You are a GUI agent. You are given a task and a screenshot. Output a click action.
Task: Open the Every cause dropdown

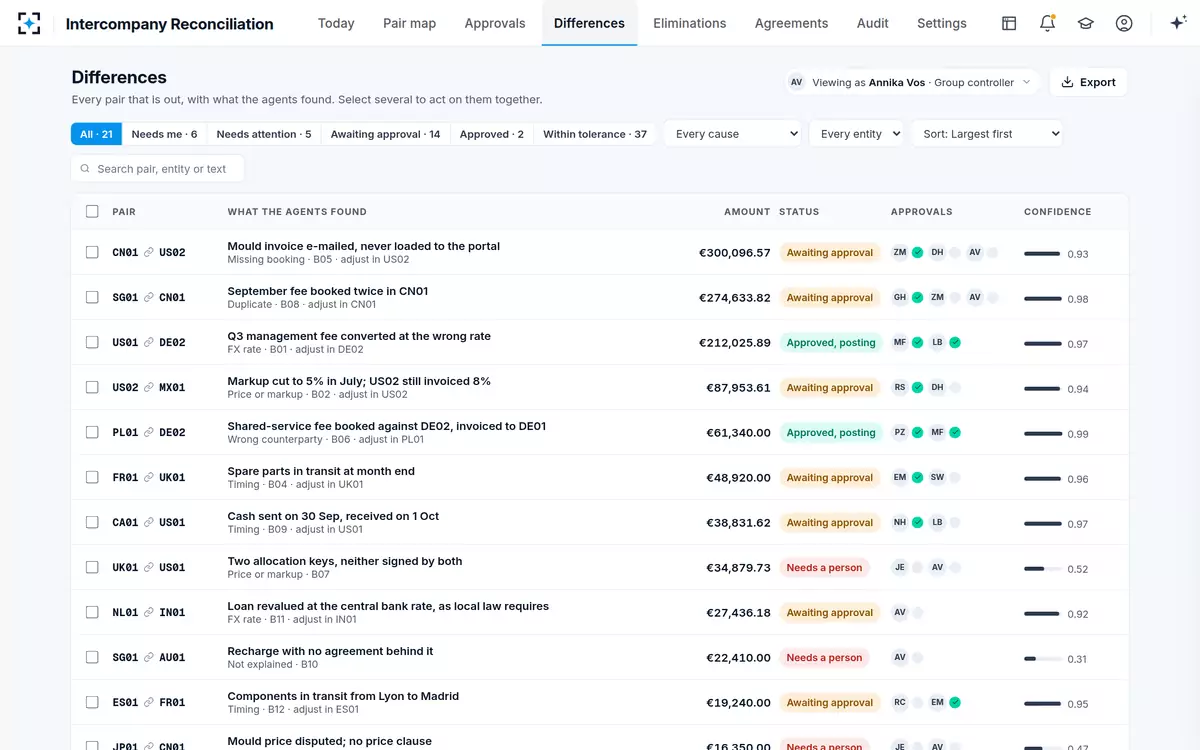733,134
